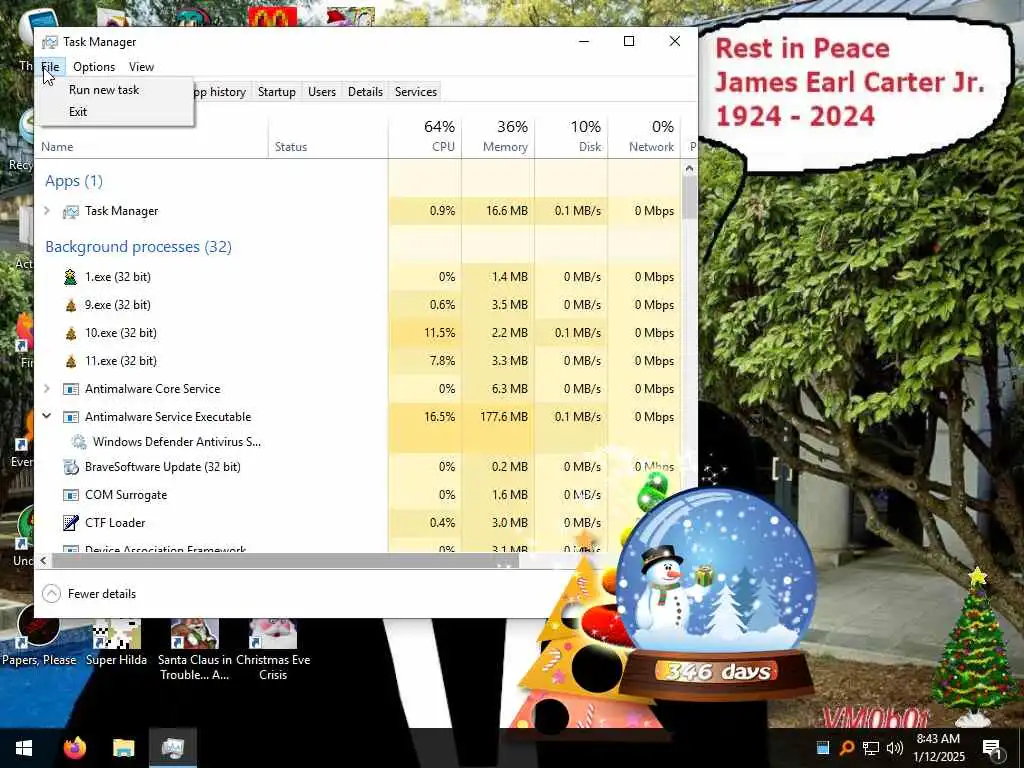Open Santa Claus in Trouble desktop shortcut
Viewport: 1024px width, 768px height.
coord(195,650)
